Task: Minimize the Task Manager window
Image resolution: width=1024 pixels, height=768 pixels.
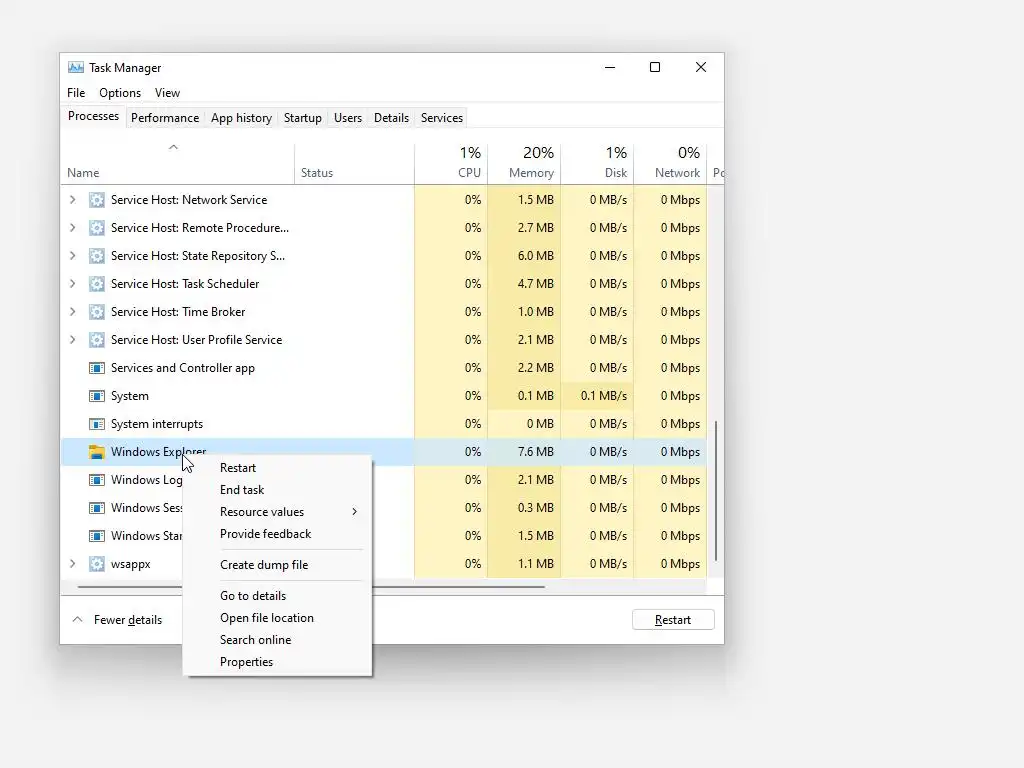Action: pos(610,67)
